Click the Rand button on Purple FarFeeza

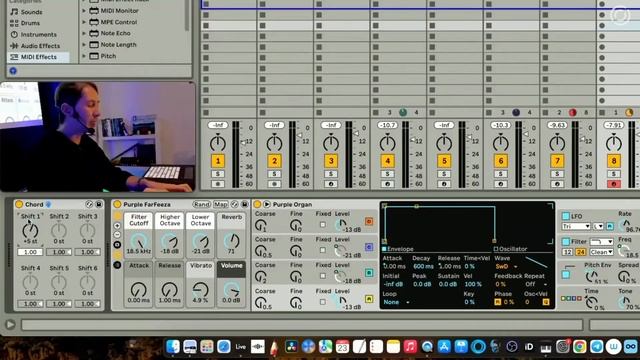(x=202, y=204)
